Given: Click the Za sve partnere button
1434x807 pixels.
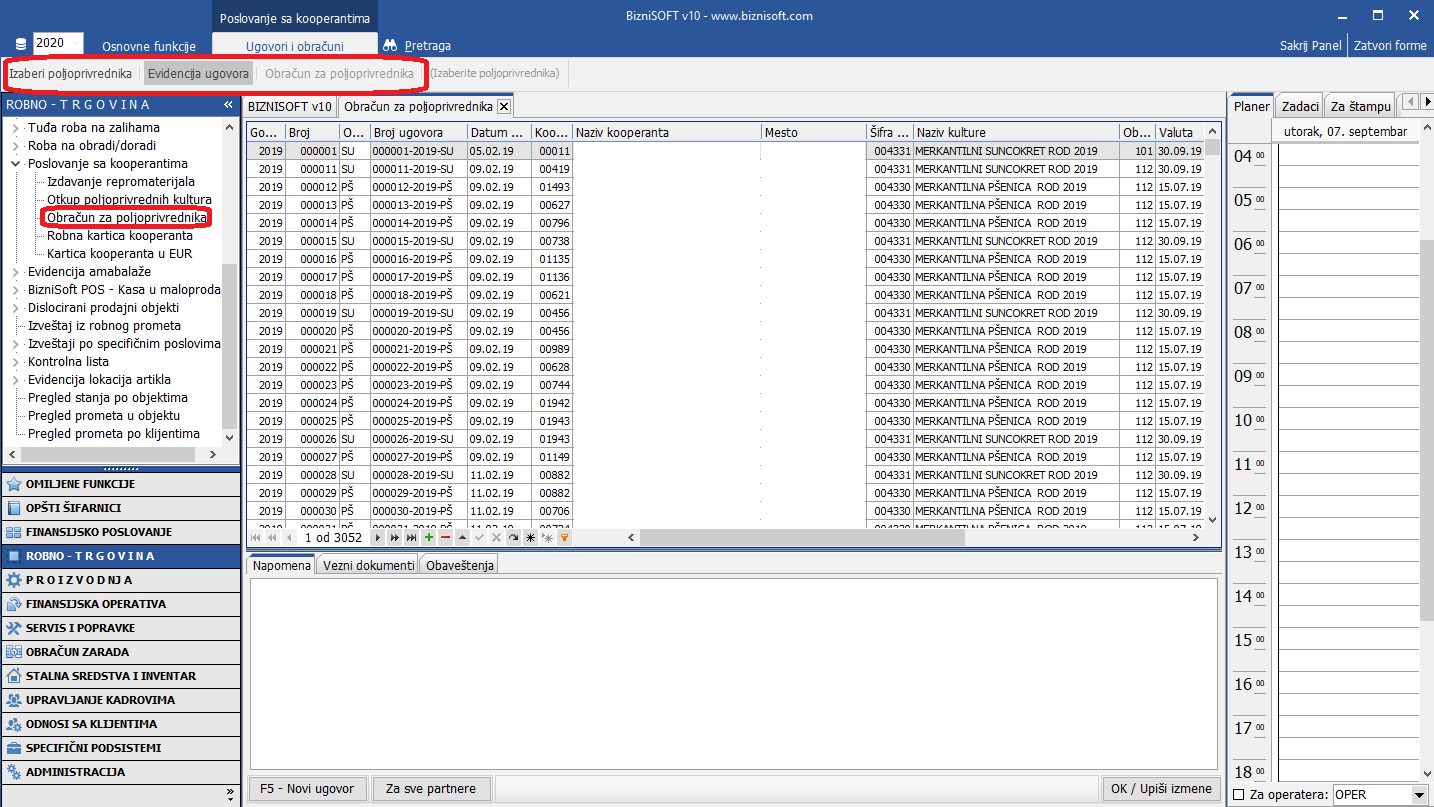Looking at the screenshot, I should pos(432,788).
